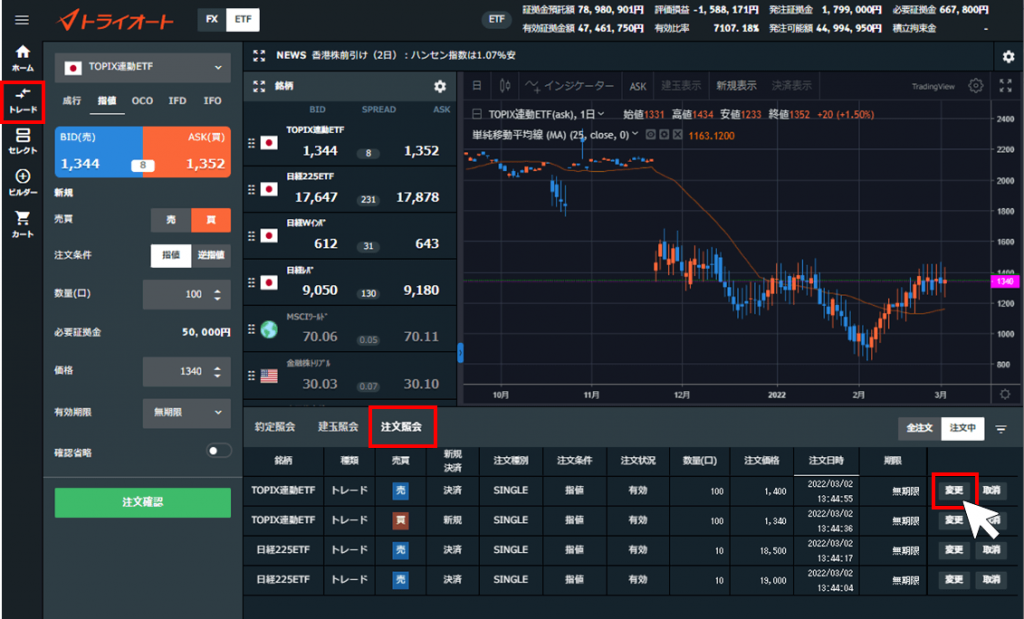The height and width of the screenshot is (619, 1024).
Task: Toggle the 確認省略 switch
Action: [x=219, y=451]
